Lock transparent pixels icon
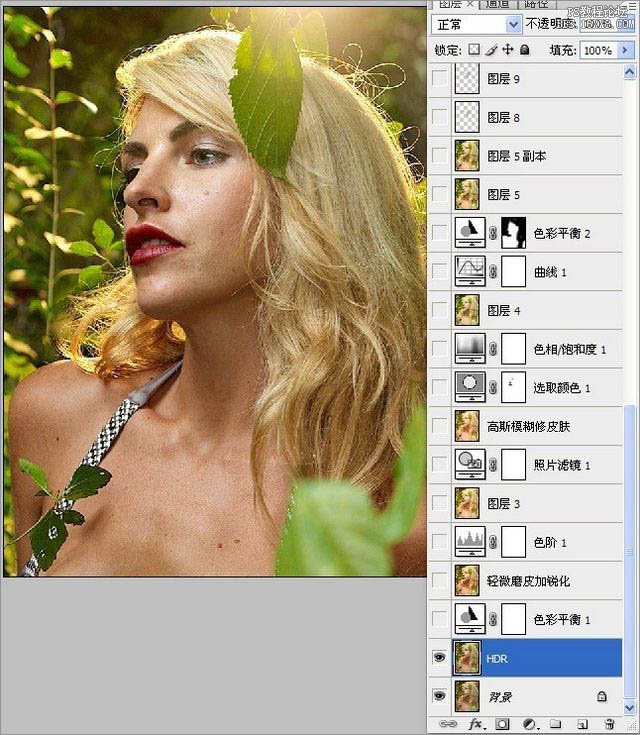 point(474,49)
